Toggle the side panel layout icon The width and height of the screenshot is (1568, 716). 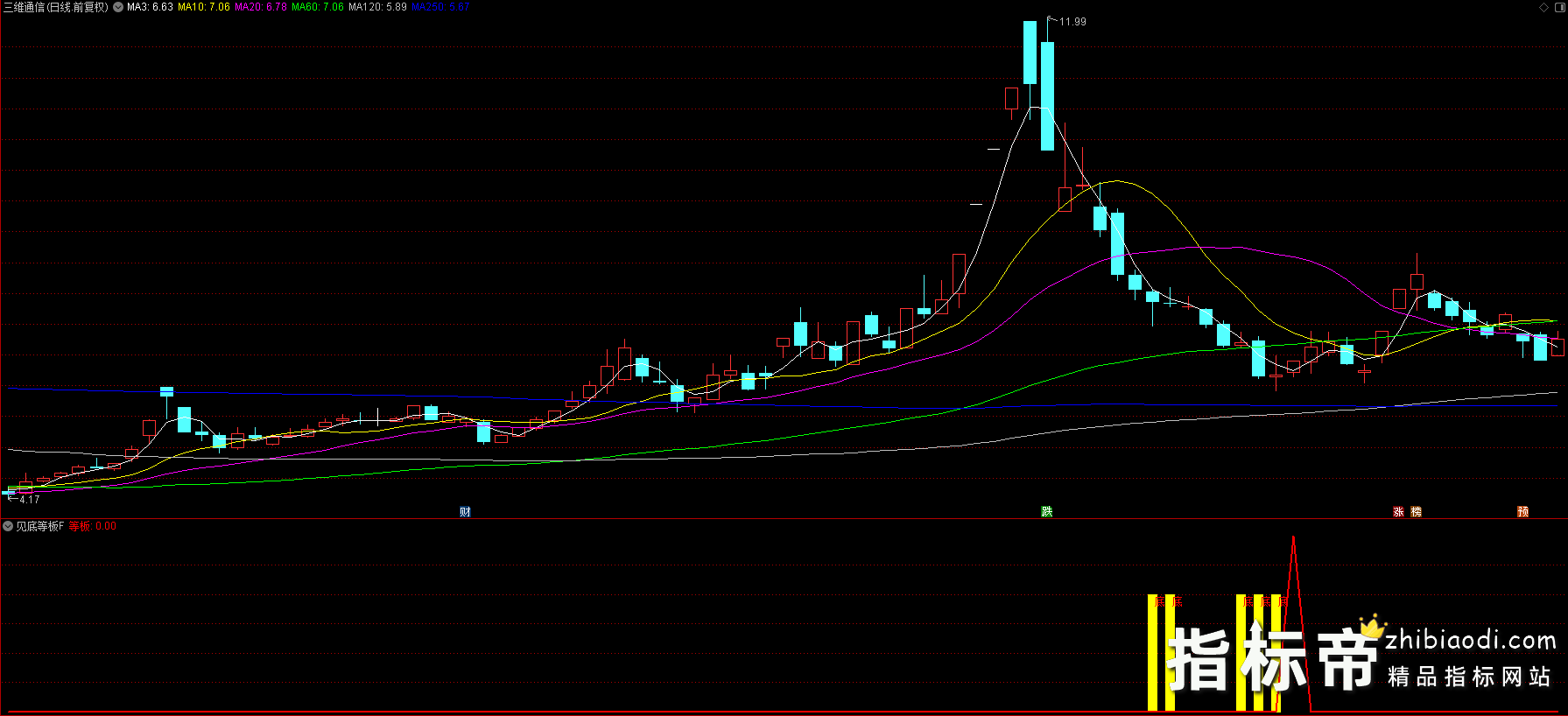point(1559,7)
